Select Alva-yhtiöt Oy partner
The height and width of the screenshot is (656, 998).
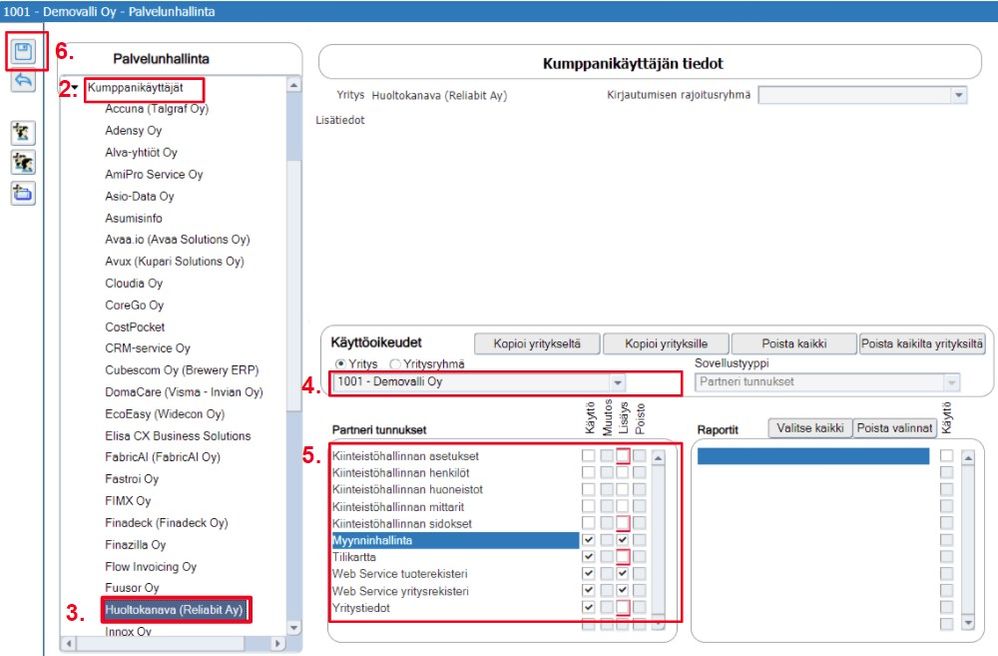click(x=141, y=153)
